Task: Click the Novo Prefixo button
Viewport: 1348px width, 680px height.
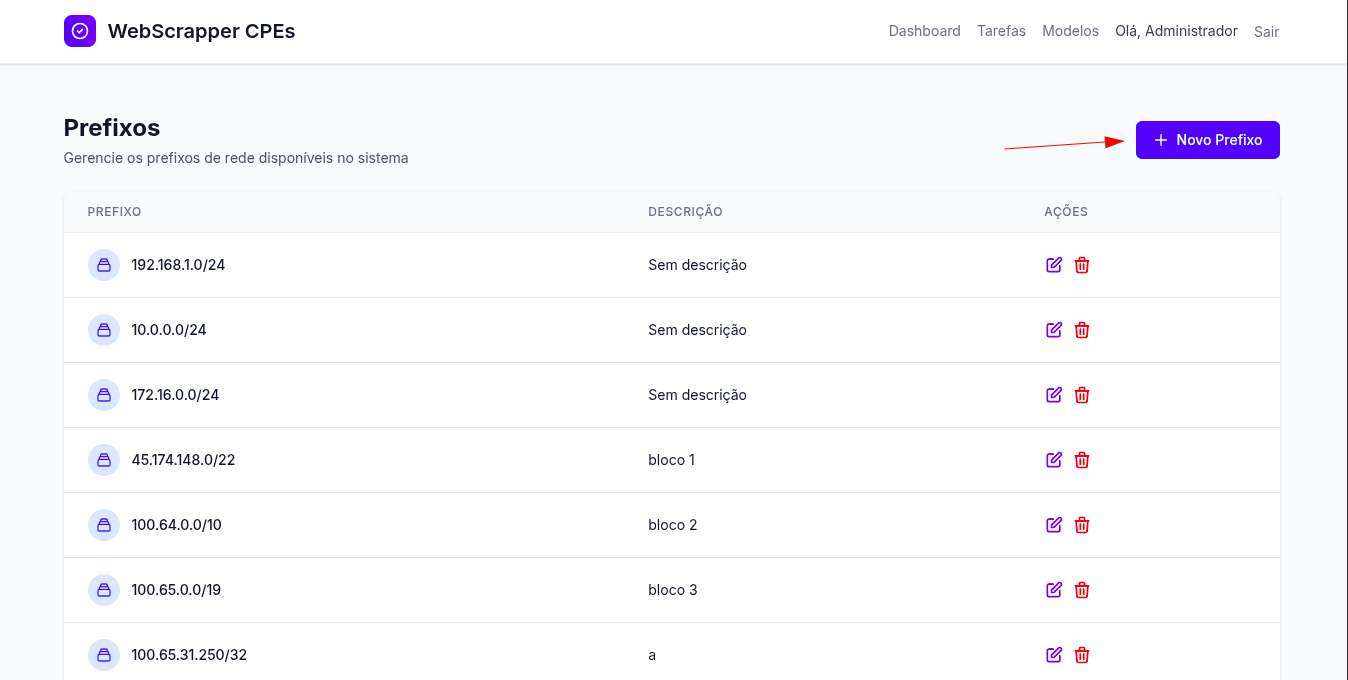Action: [x=1207, y=140]
